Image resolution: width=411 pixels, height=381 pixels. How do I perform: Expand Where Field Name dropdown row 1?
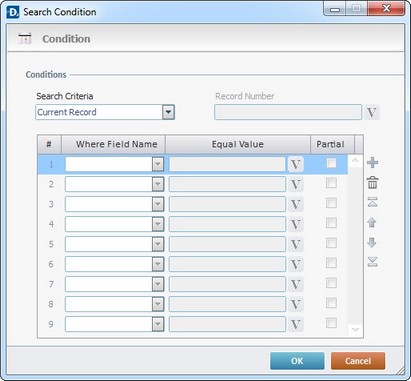coord(158,164)
